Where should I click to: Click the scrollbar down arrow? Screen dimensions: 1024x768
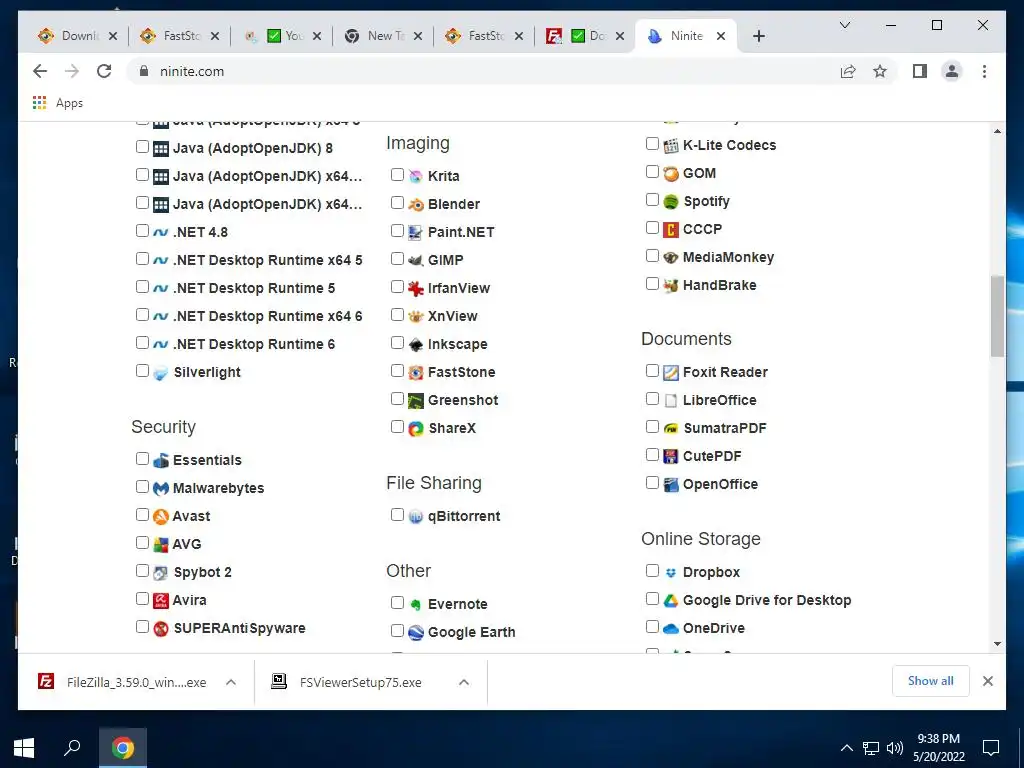(997, 644)
